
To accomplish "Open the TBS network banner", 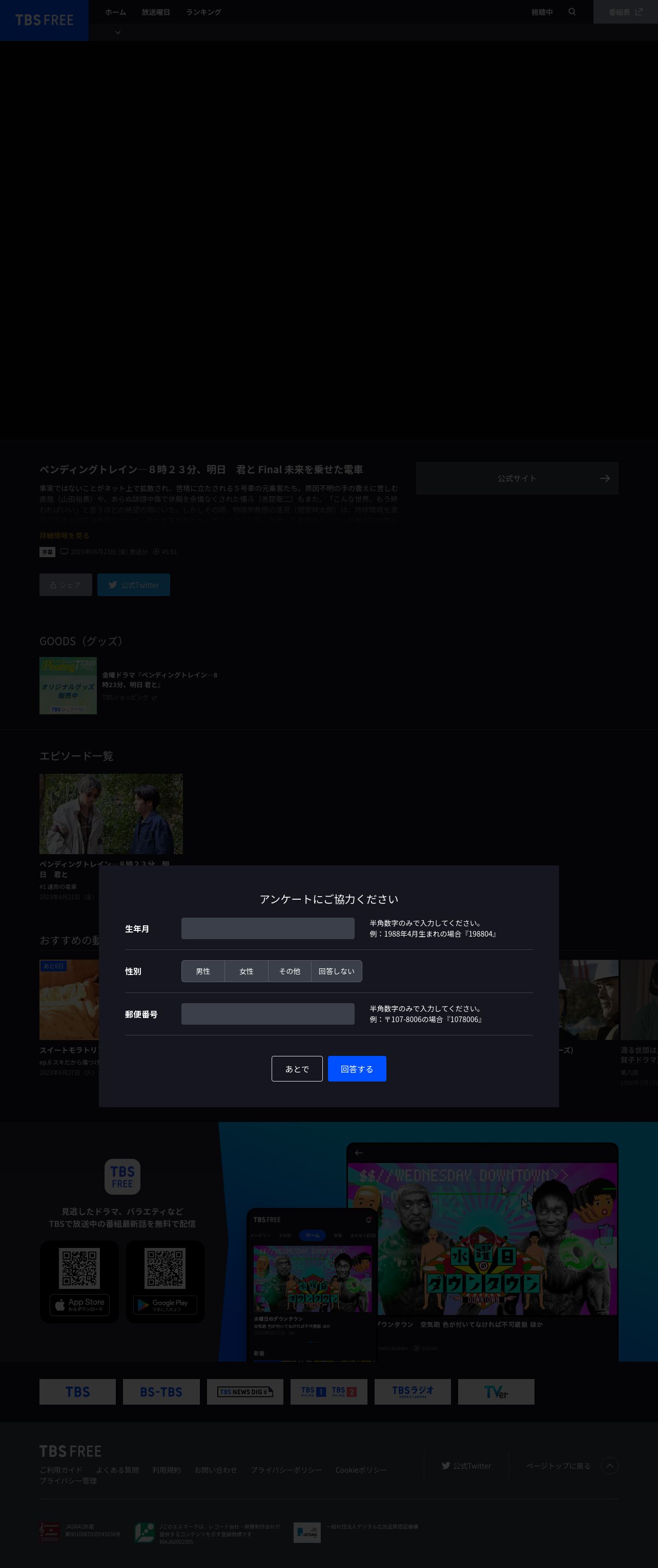I will (77, 1391).
